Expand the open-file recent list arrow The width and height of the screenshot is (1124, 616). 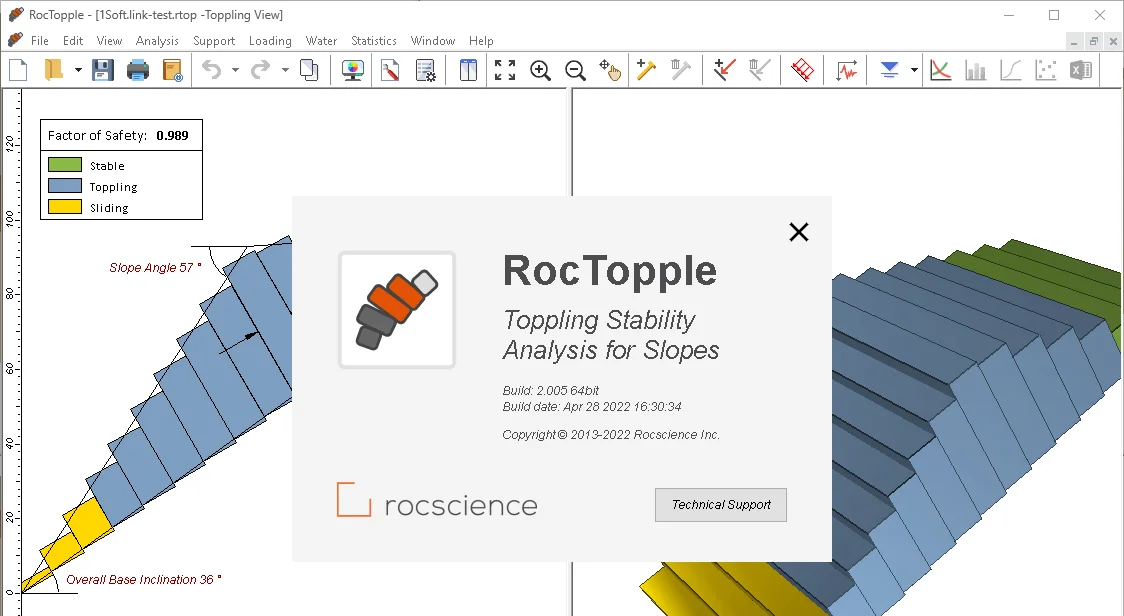77,70
